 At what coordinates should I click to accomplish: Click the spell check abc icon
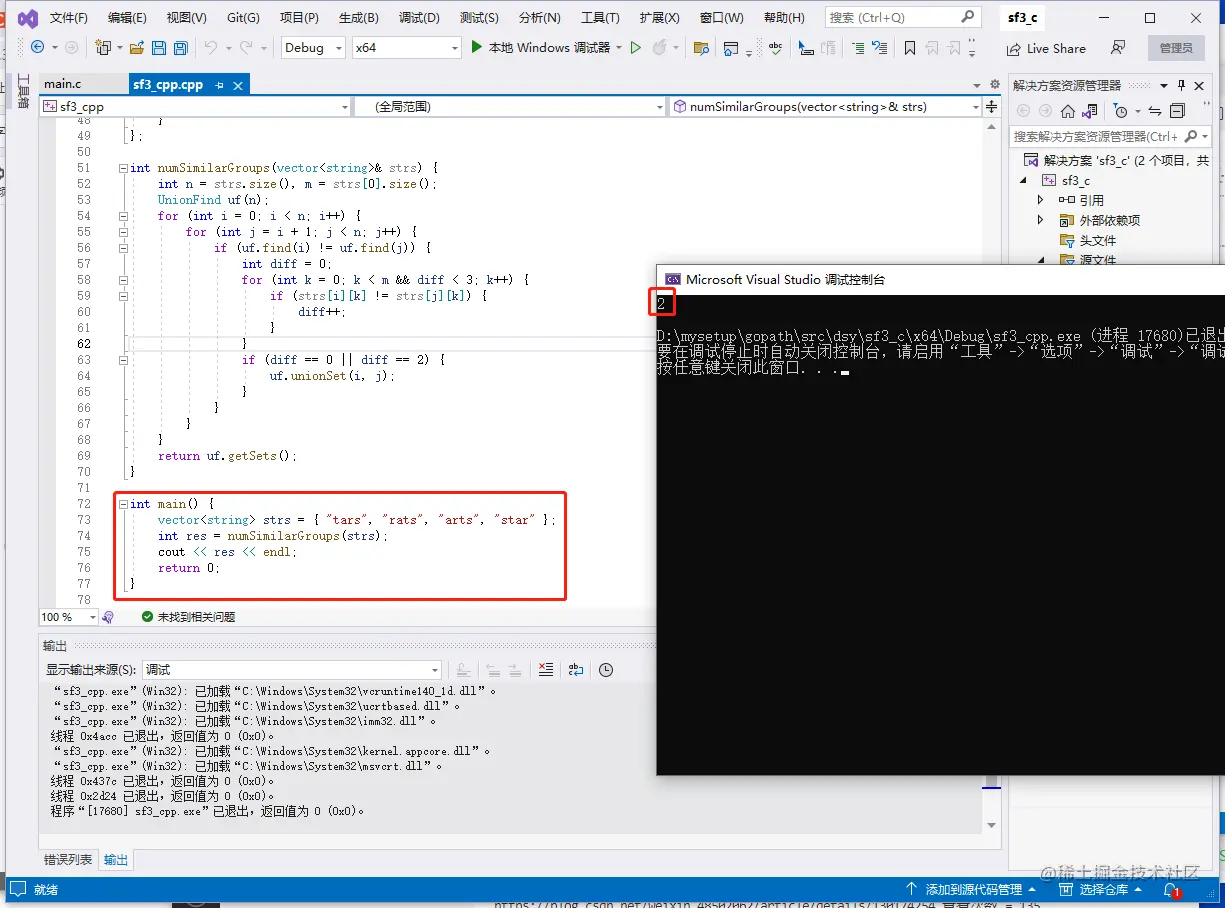click(x=774, y=48)
